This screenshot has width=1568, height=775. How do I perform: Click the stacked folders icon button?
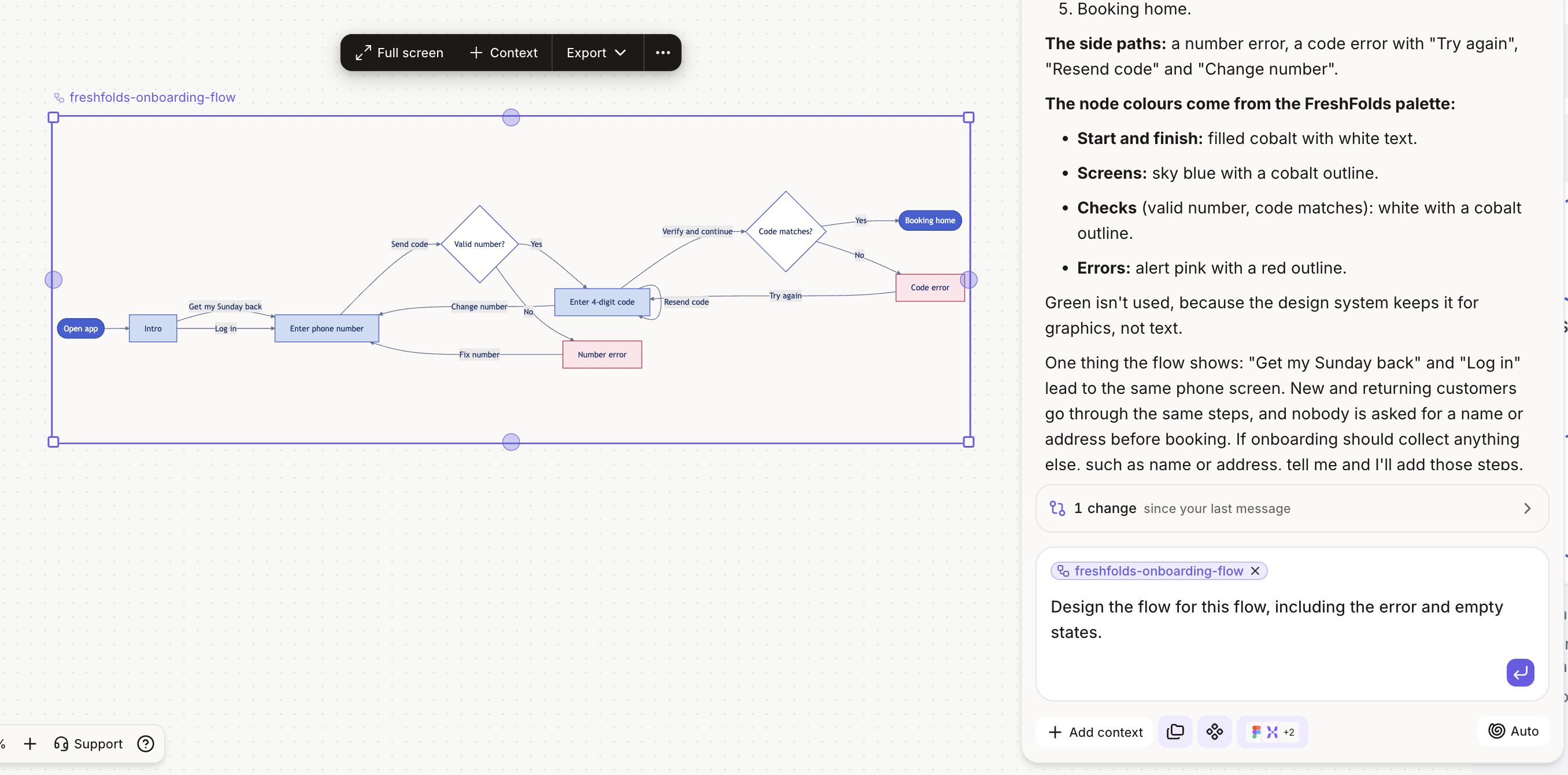click(x=1175, y=732)
